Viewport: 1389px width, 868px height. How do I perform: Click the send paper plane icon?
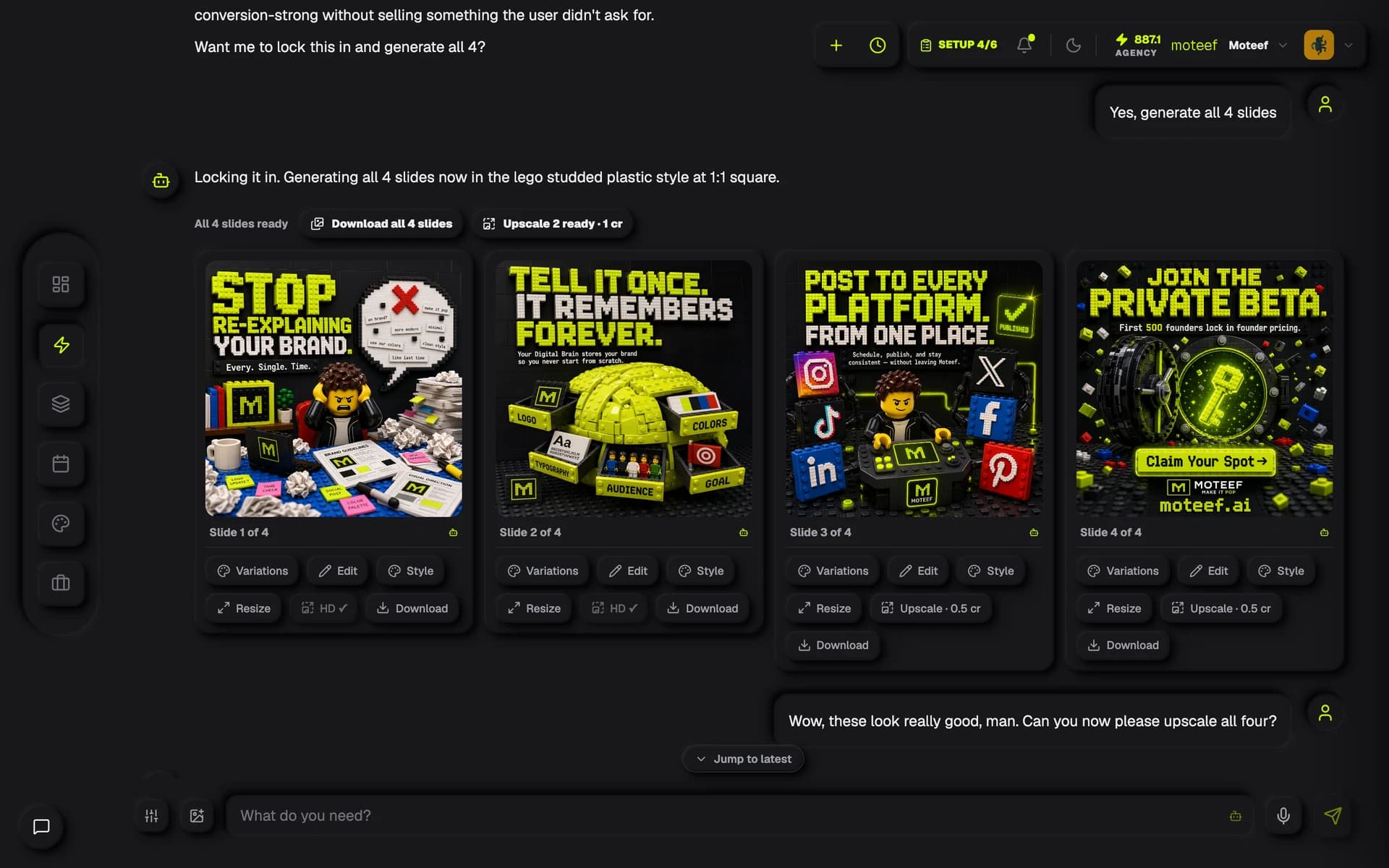[1333, 816]
